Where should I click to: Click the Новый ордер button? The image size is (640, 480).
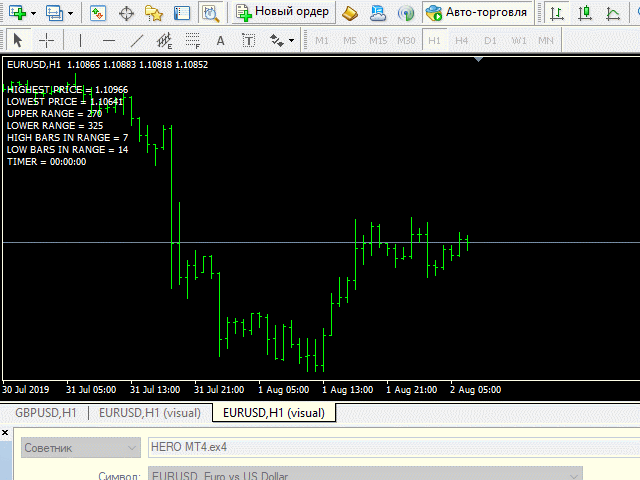click(284, 12)
